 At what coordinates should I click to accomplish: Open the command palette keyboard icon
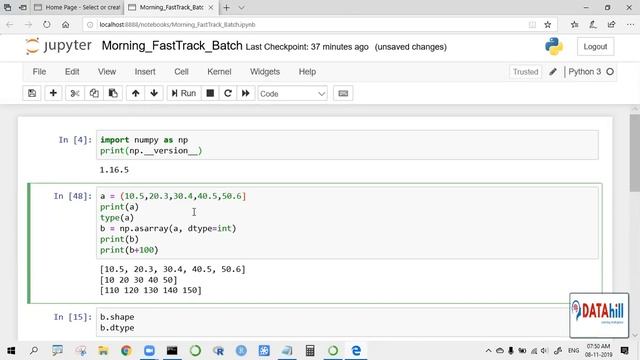click(x=343, y=93)
